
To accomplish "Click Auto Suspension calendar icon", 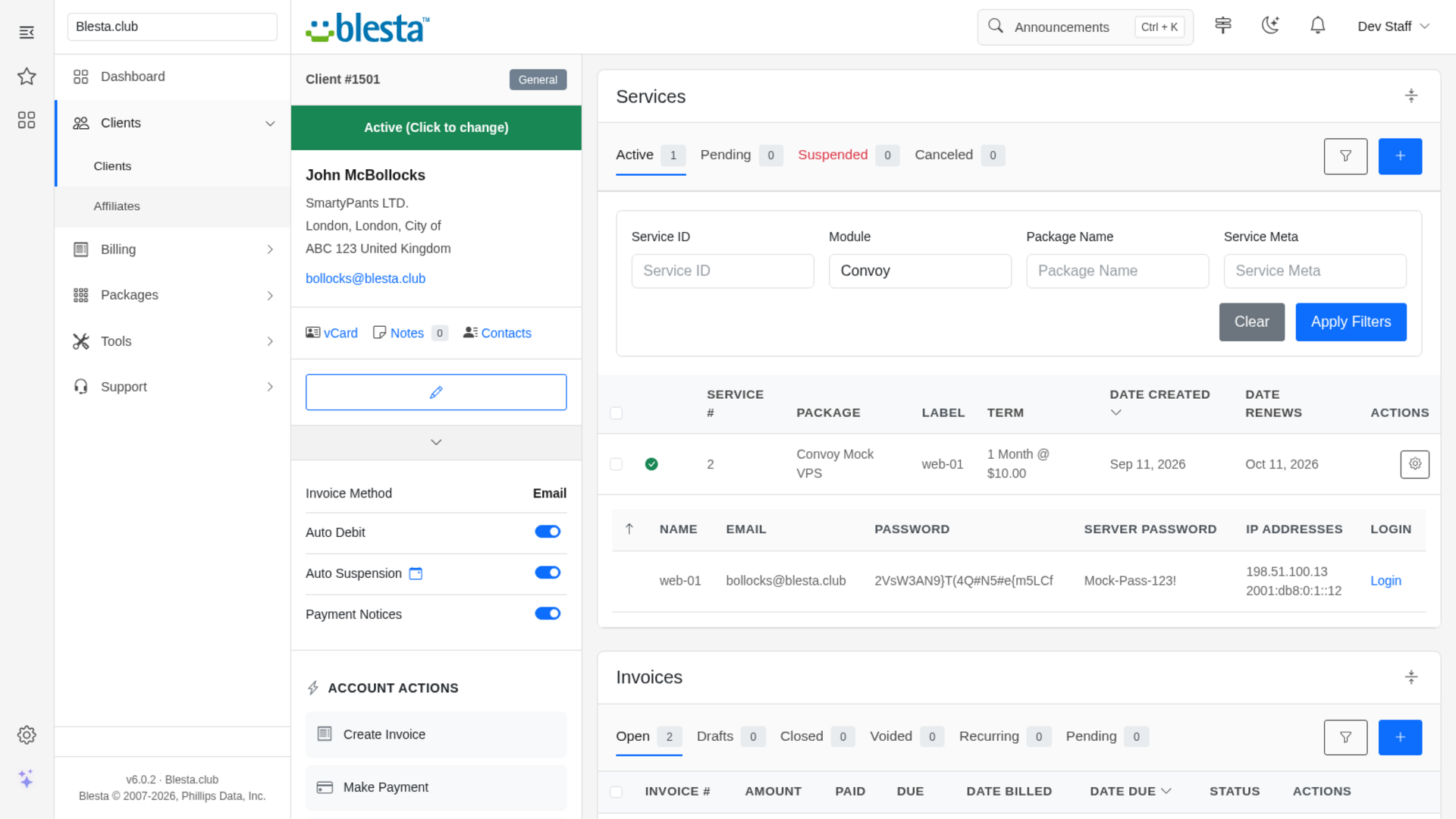I will (x=416, y=573).
